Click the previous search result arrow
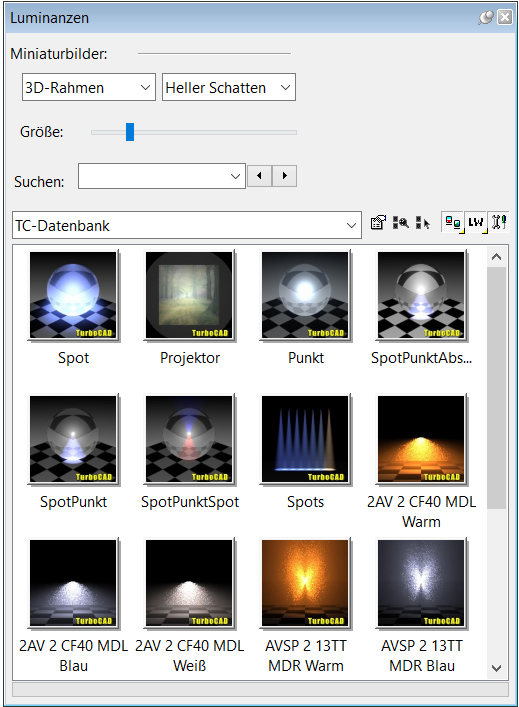Screen dimensions: 519x707 coord(259,175)
